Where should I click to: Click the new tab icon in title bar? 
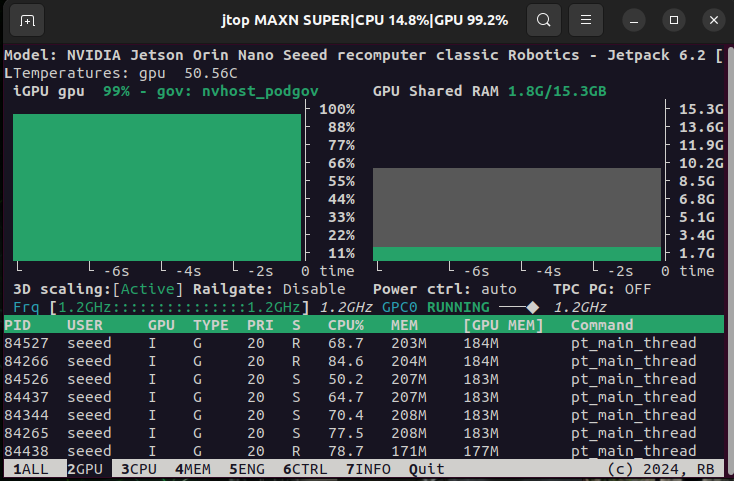pos(28,20)
